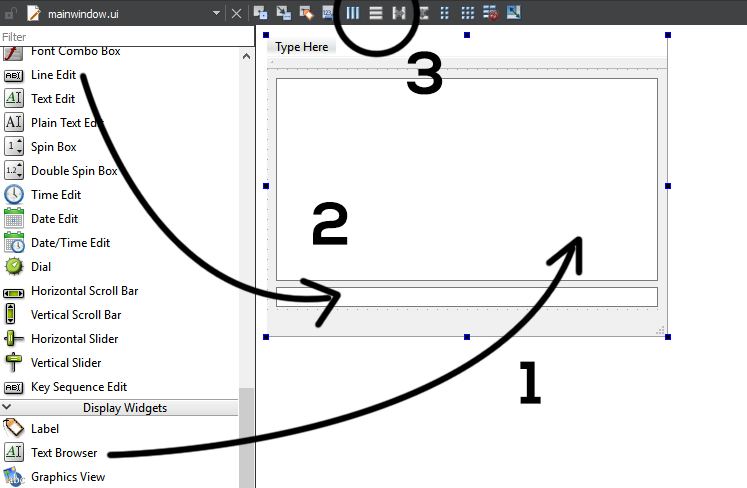Choose the Vertical Scroll Bar widget icon

coord(10,315)
